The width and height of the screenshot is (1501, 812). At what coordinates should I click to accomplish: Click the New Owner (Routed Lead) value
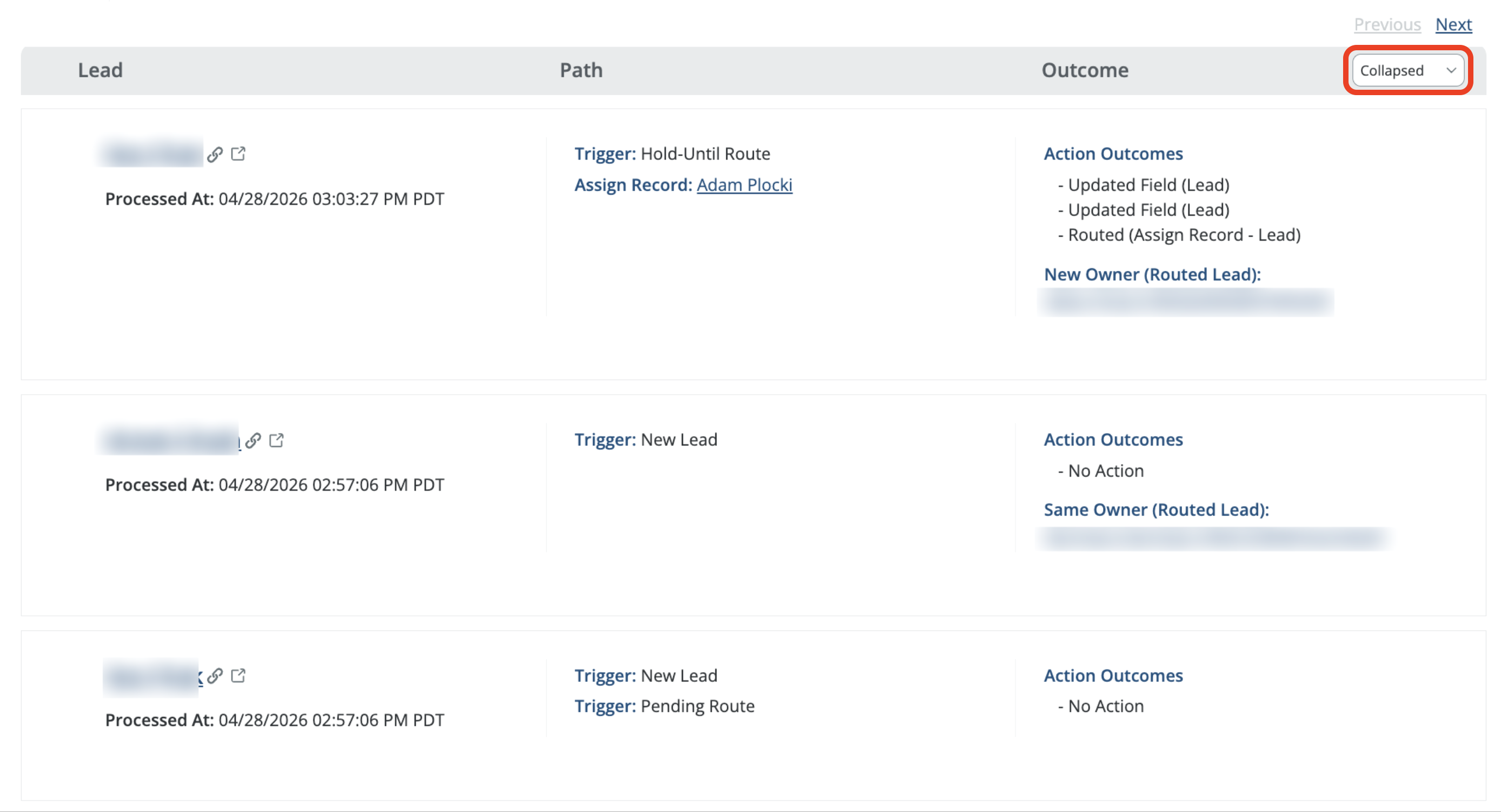coord(1186,302)
